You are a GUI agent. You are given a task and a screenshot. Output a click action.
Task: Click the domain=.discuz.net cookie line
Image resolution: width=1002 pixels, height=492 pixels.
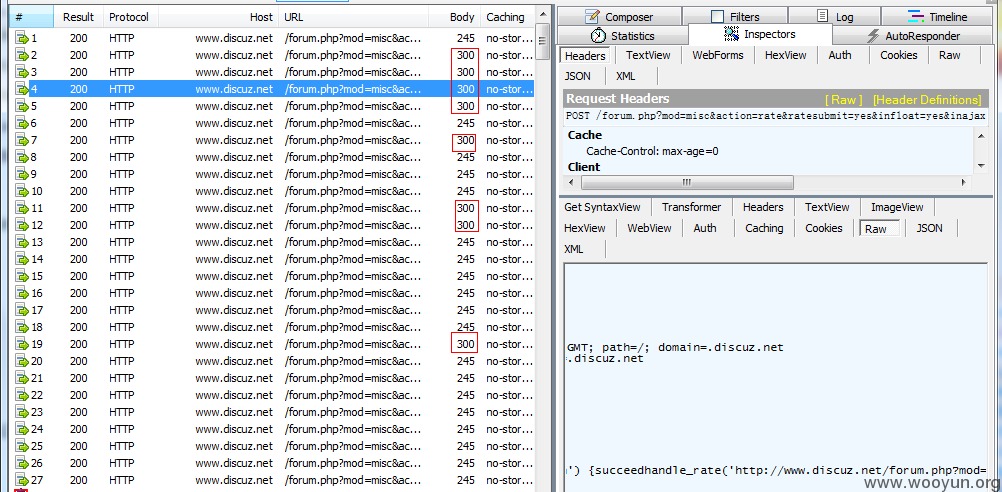675,348
